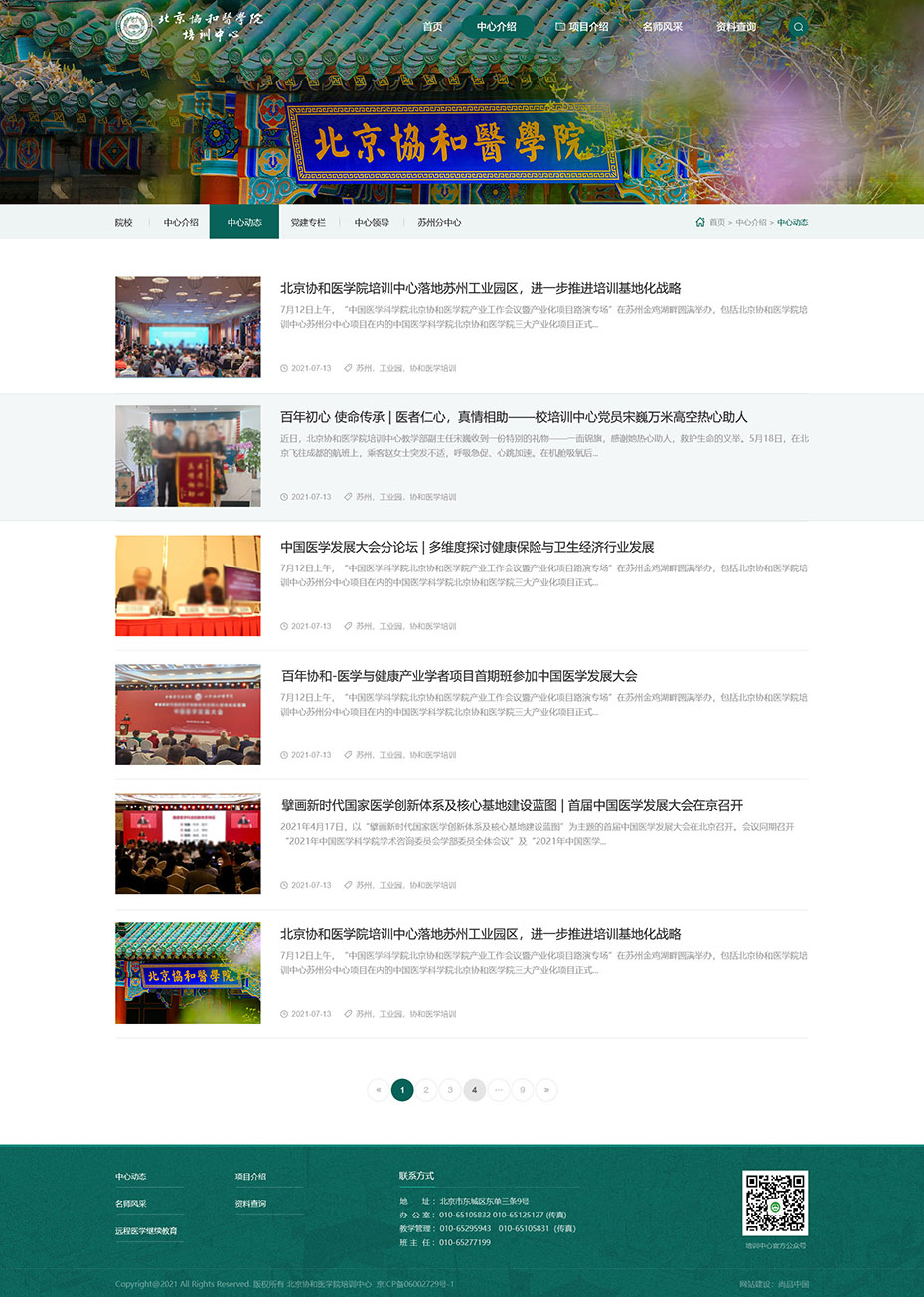The image size is (924, 1297).
Task: Click the tag icon beside 苏州 on first article
Action: [x=349, y=367]
